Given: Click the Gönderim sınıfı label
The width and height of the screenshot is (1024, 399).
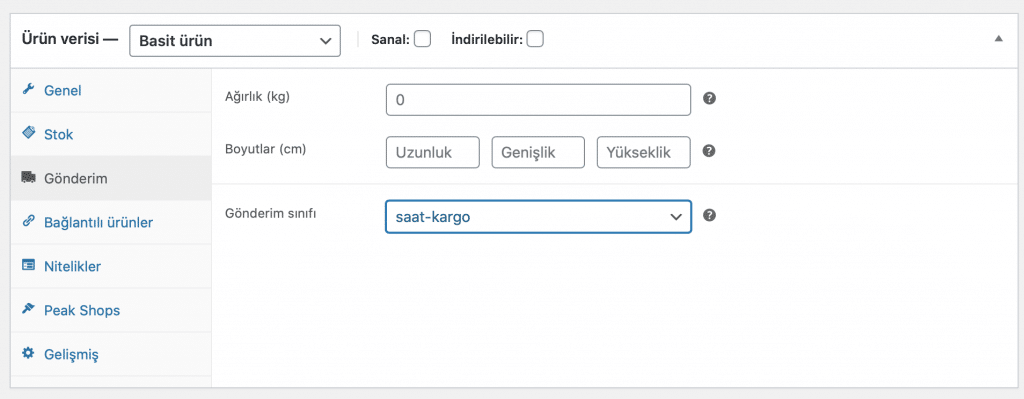Looking at the screenshot, I should click(x=270, y=214).
